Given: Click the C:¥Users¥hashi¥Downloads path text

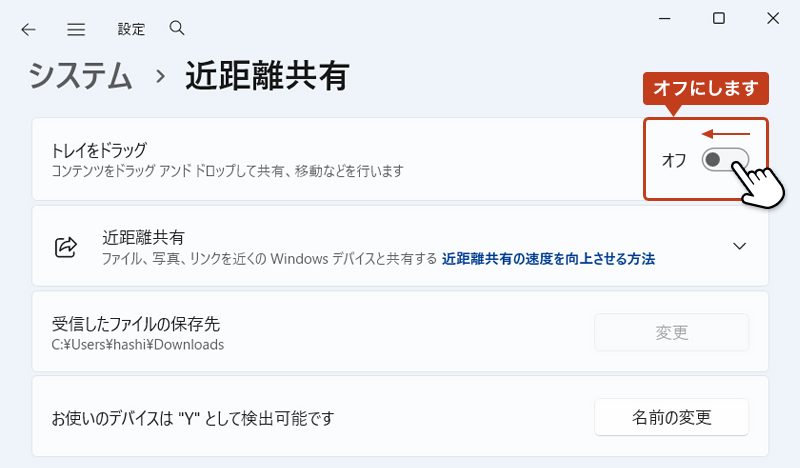Looking at the screenshot, I should coord(138,345).
